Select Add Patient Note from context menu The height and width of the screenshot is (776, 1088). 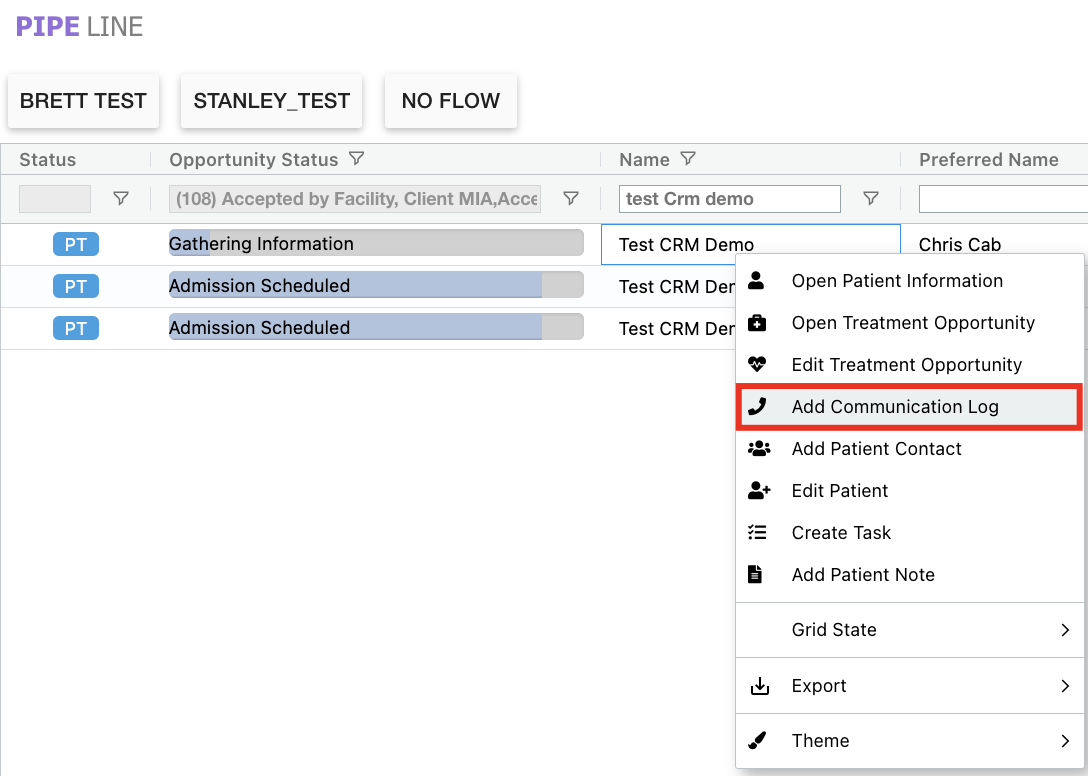coord(863,575)
